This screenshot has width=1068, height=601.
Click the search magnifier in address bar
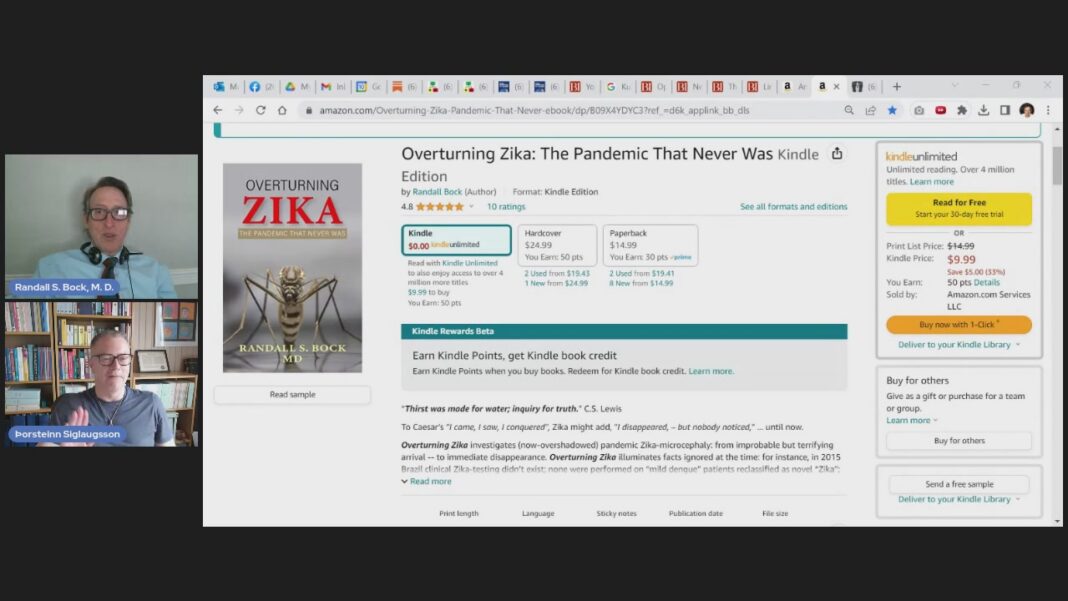[849, 110]
